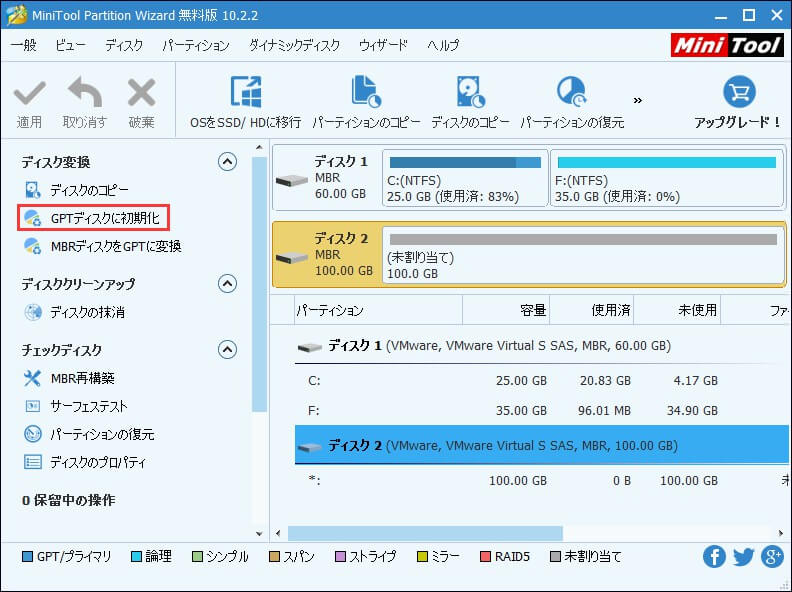This screenshot has height=592, width=792.
Task: Click the sidebar scroll up arrow
Action: [x=259, y=147]
